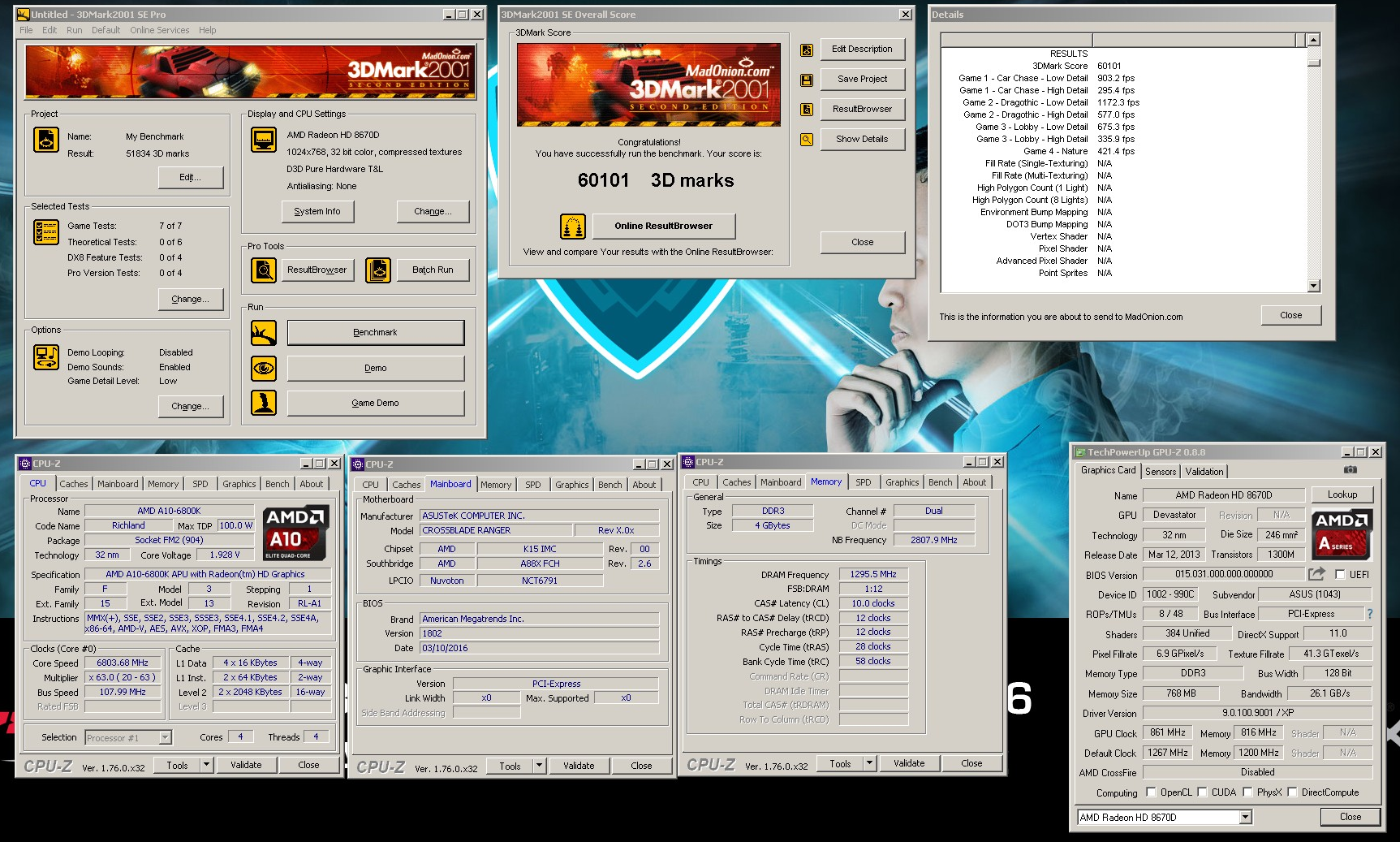The width and height of the screenshot is (1400, 842).
Task: Click the Save Project floppy icon
Action: click(807, 80)
